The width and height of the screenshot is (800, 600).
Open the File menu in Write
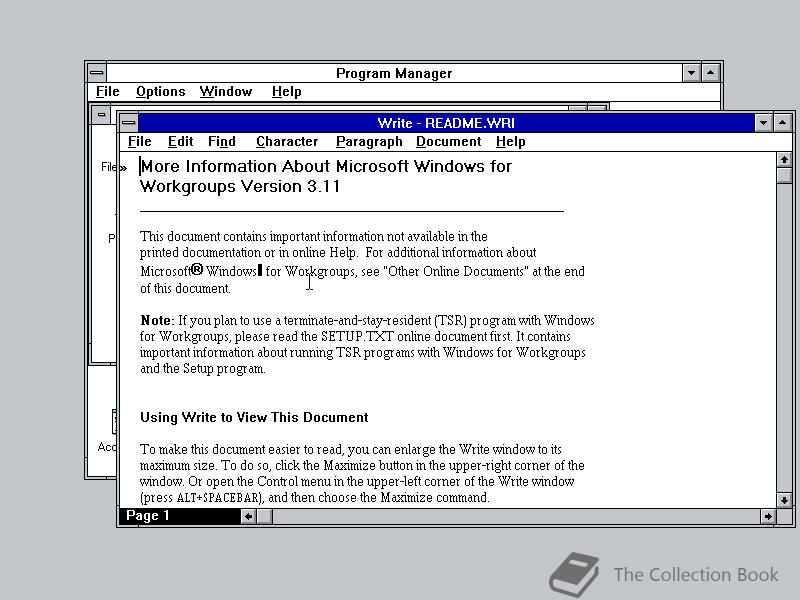tap(139, 141)
